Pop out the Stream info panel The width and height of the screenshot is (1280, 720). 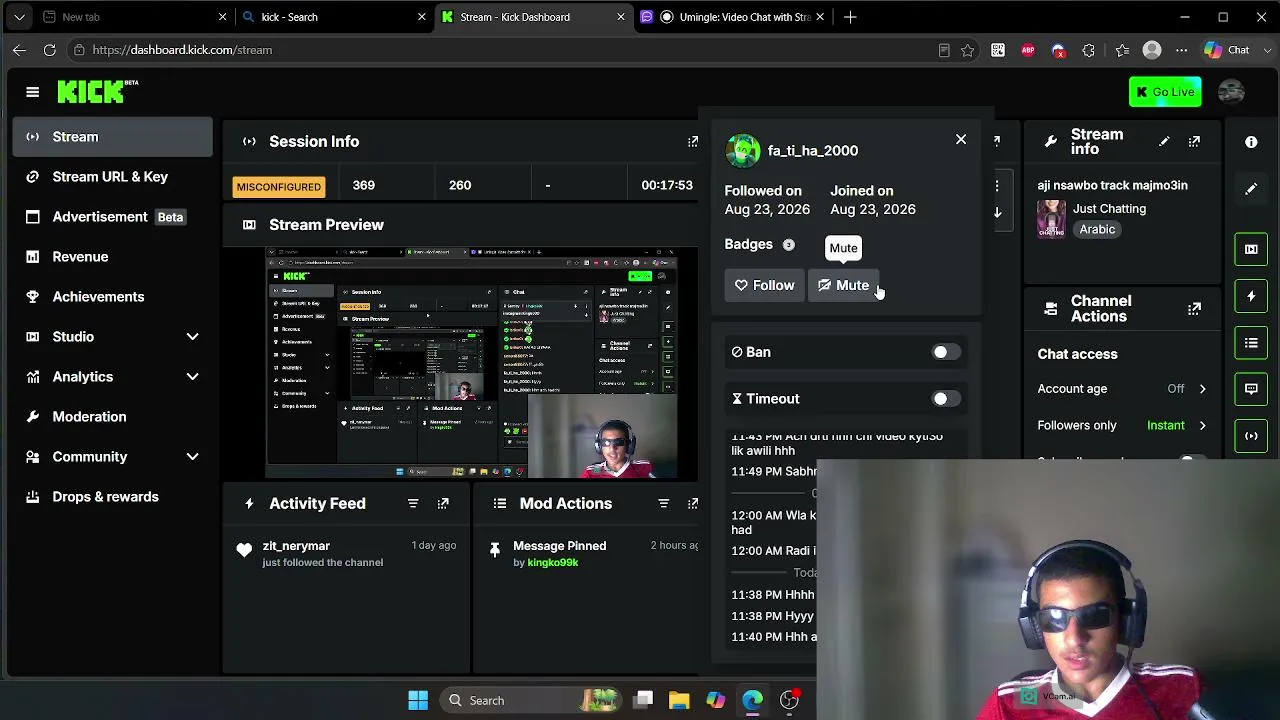[x=1194, y=142]
